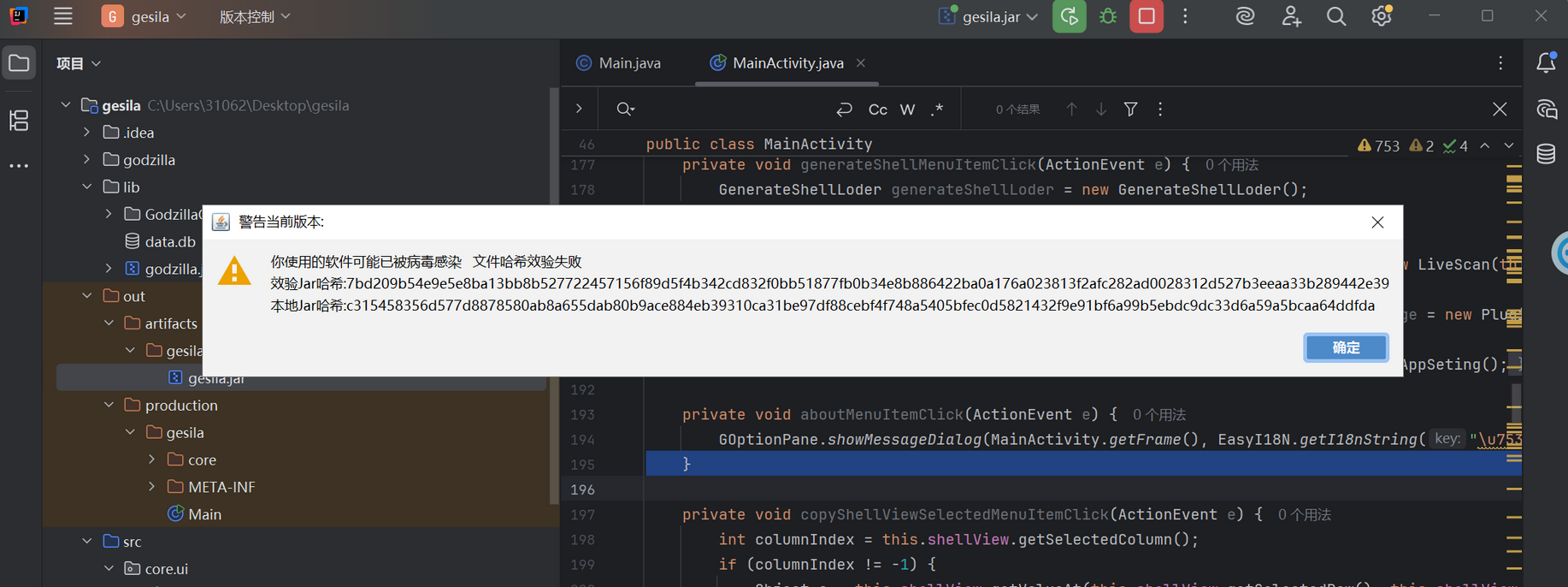Collapse the out folder
The height and width of the screenshot is (587, 1568).
[87, 296]
